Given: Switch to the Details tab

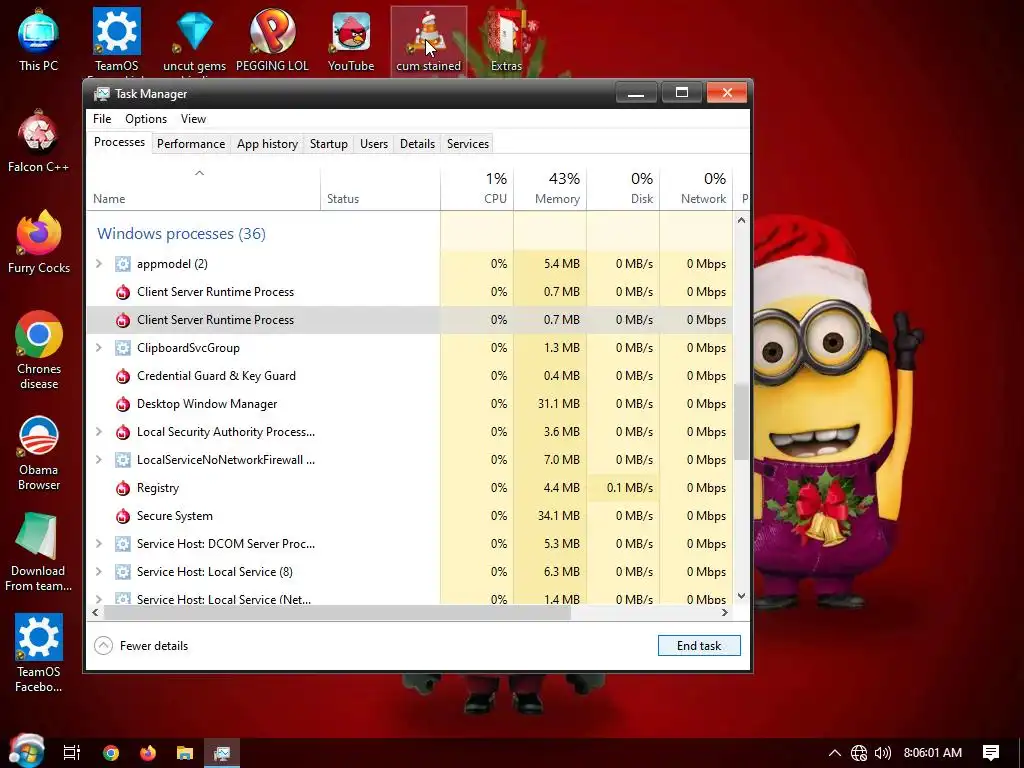Looking at the screenshot, I should click(x=417, y=144).
